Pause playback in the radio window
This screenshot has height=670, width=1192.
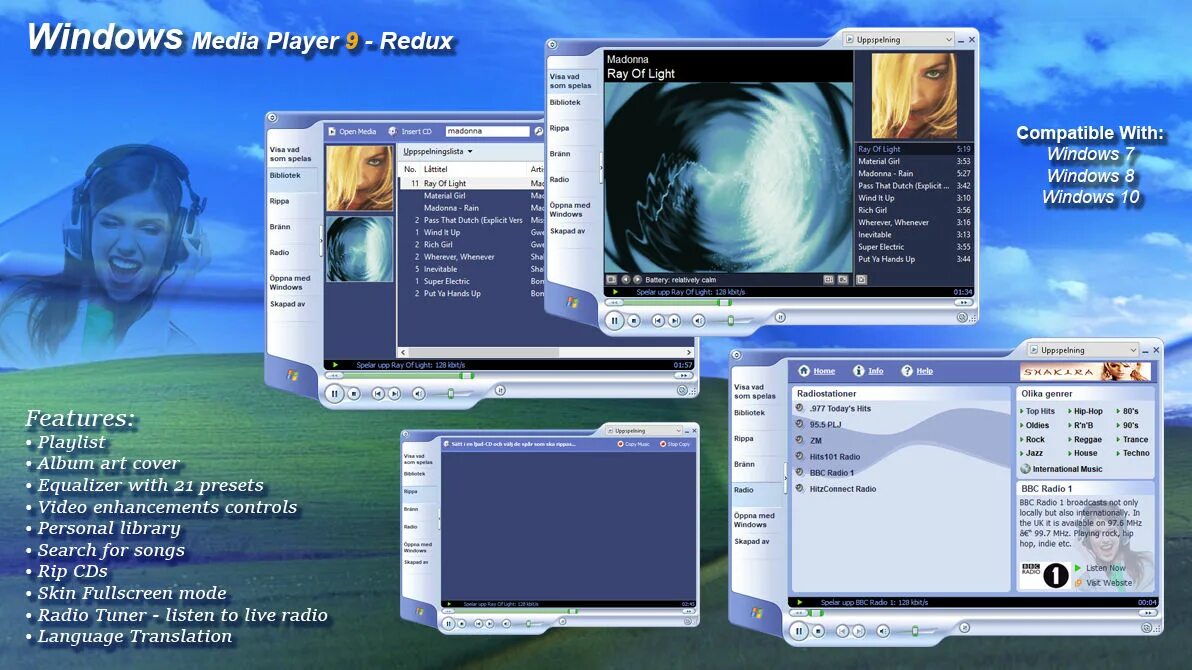click(799, 631)
